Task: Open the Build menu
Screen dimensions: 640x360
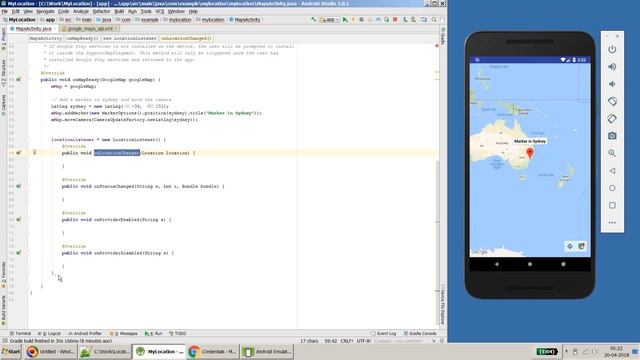Action: click(x=119, y=11)
